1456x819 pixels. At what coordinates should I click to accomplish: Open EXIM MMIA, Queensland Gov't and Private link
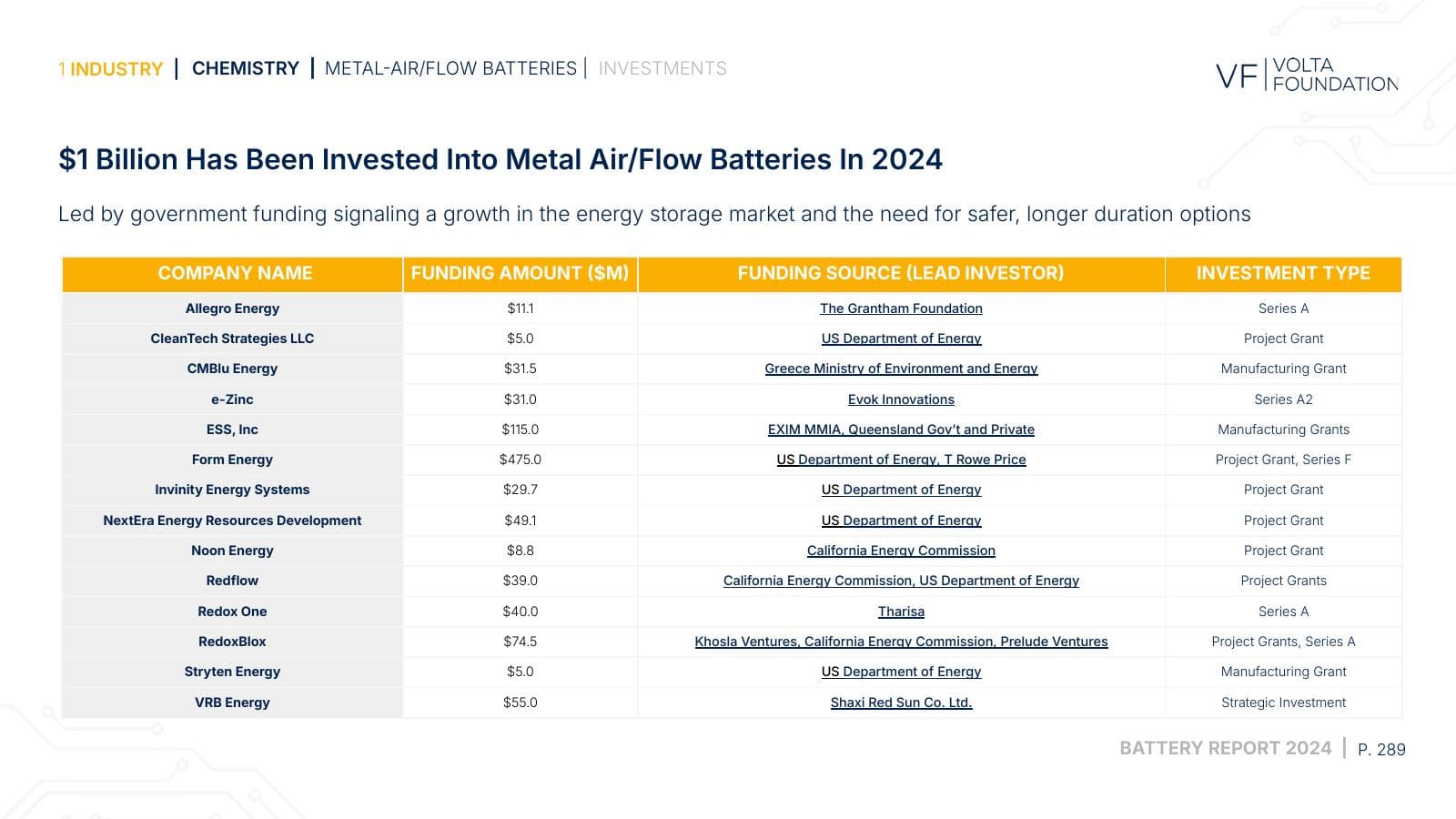pos(901,430)
